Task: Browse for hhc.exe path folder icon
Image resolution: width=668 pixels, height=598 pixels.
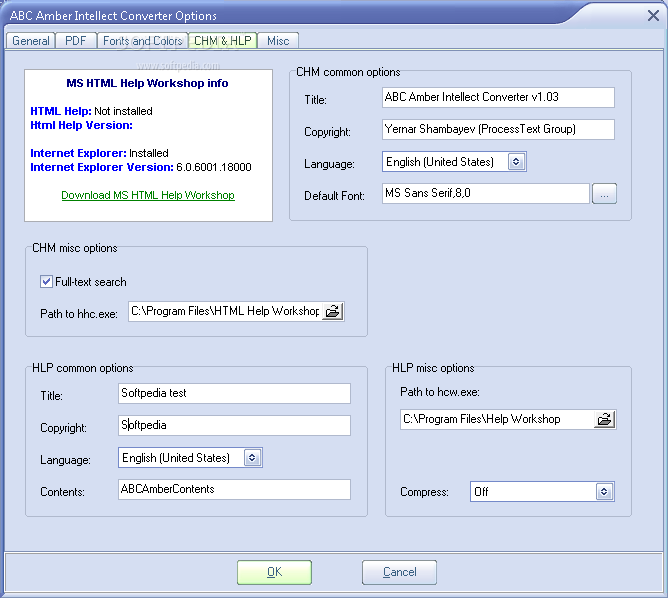Action: (332, 311)
